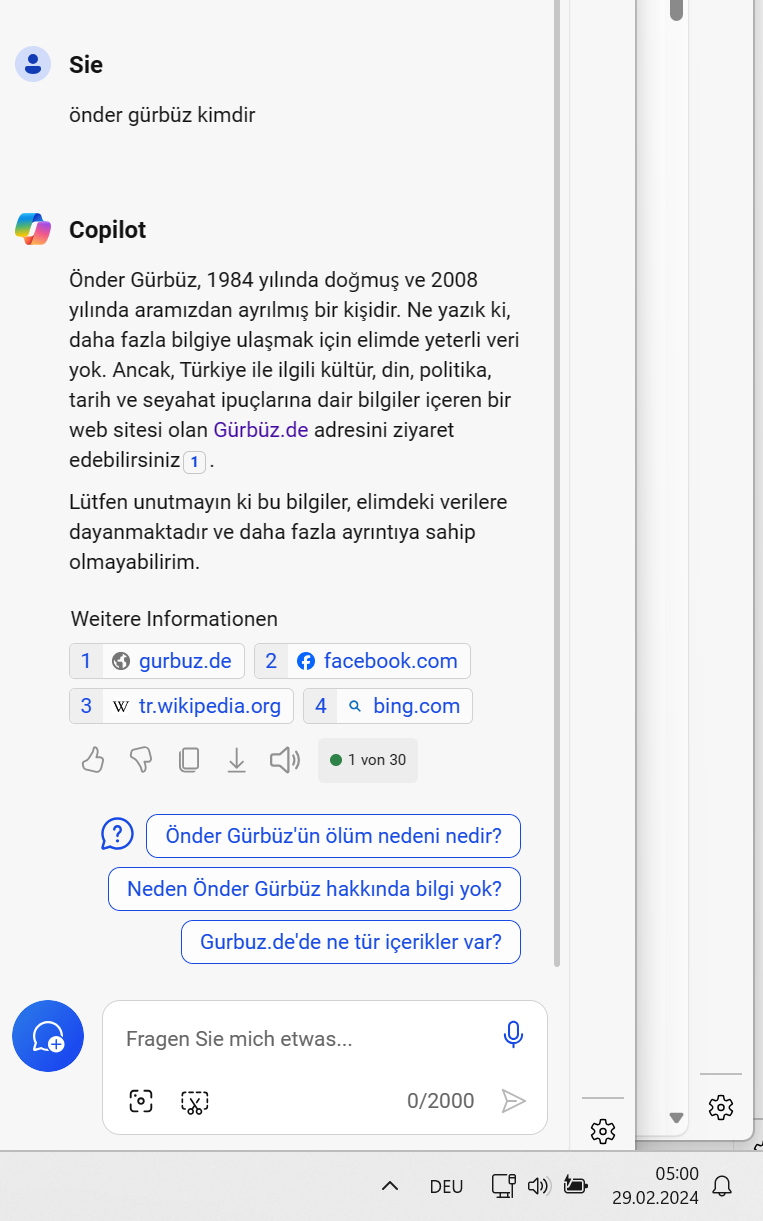Copy the Copilot response with copy icon

189,761
